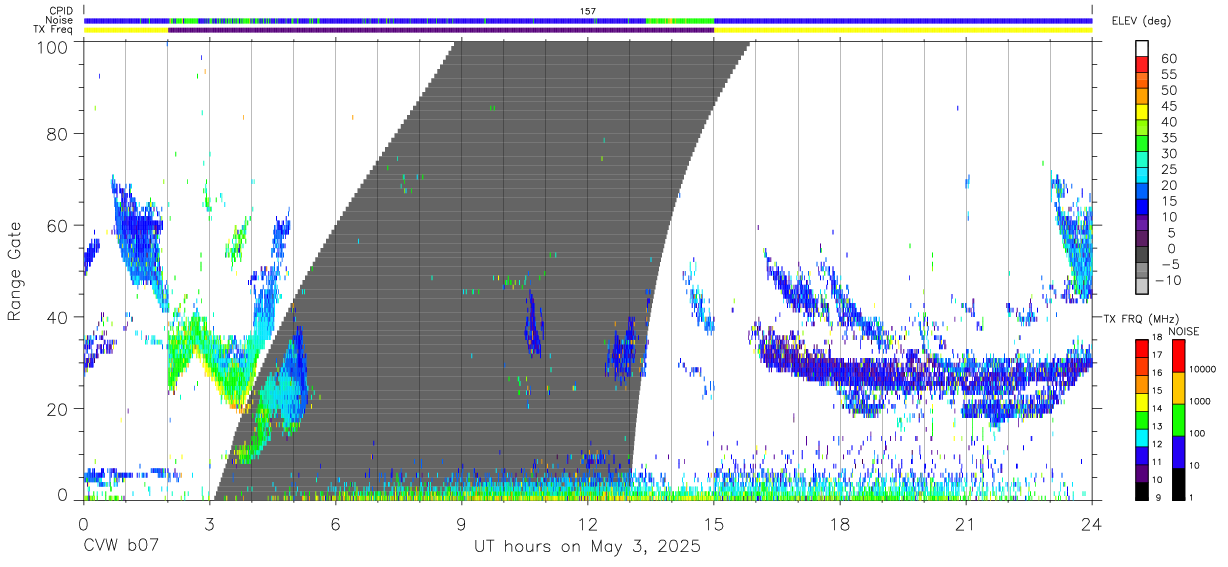Click the '45' label on the ELEV scale
This screenshot has width=1228, height=567.
(x=1168, y=106)
